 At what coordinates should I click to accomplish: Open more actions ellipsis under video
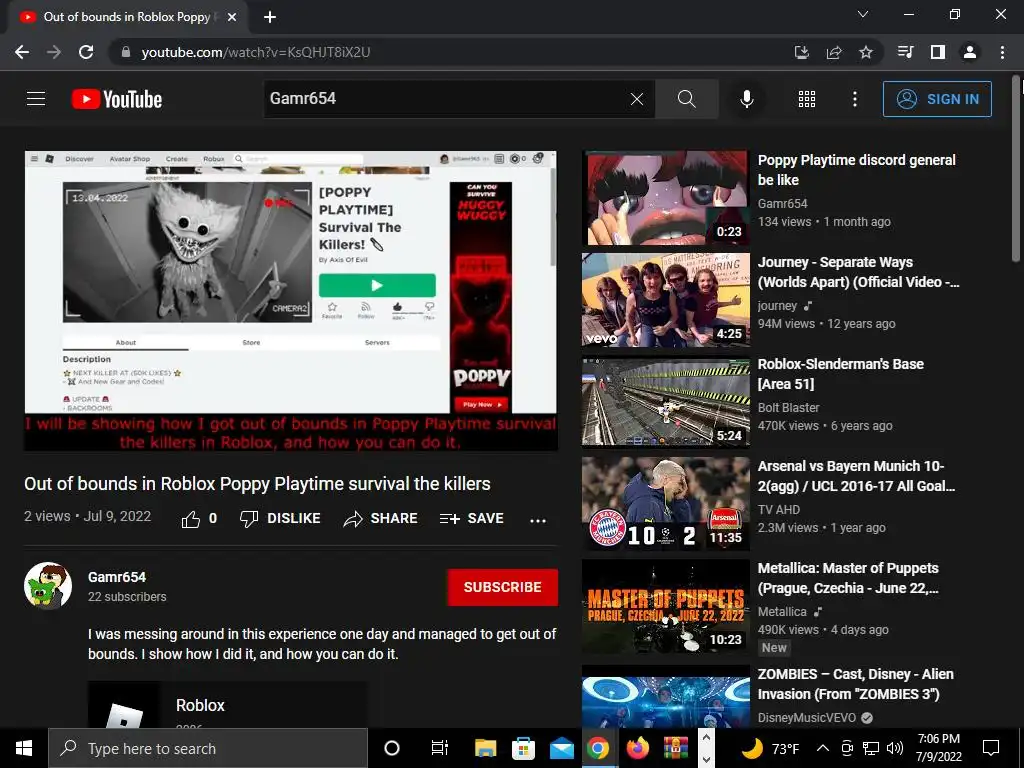pos(537,520)
